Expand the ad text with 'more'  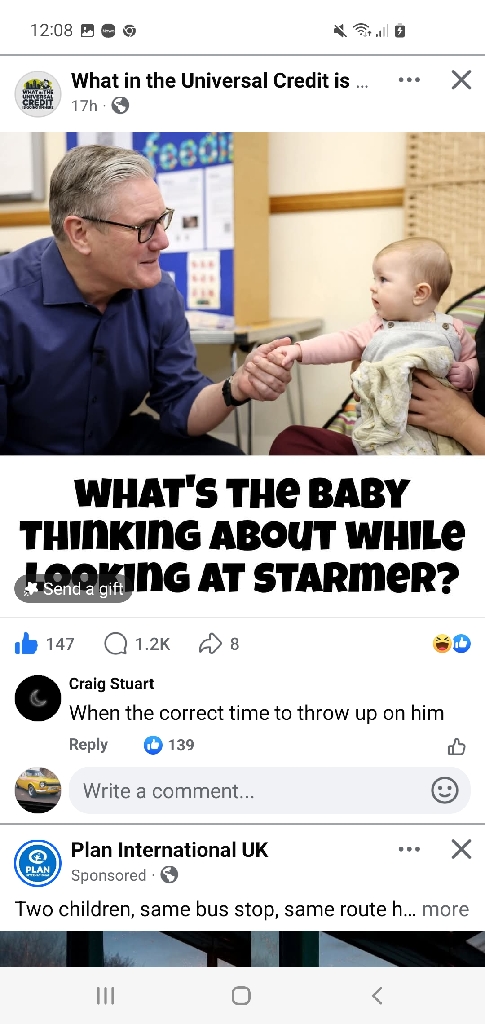(445, 909)
